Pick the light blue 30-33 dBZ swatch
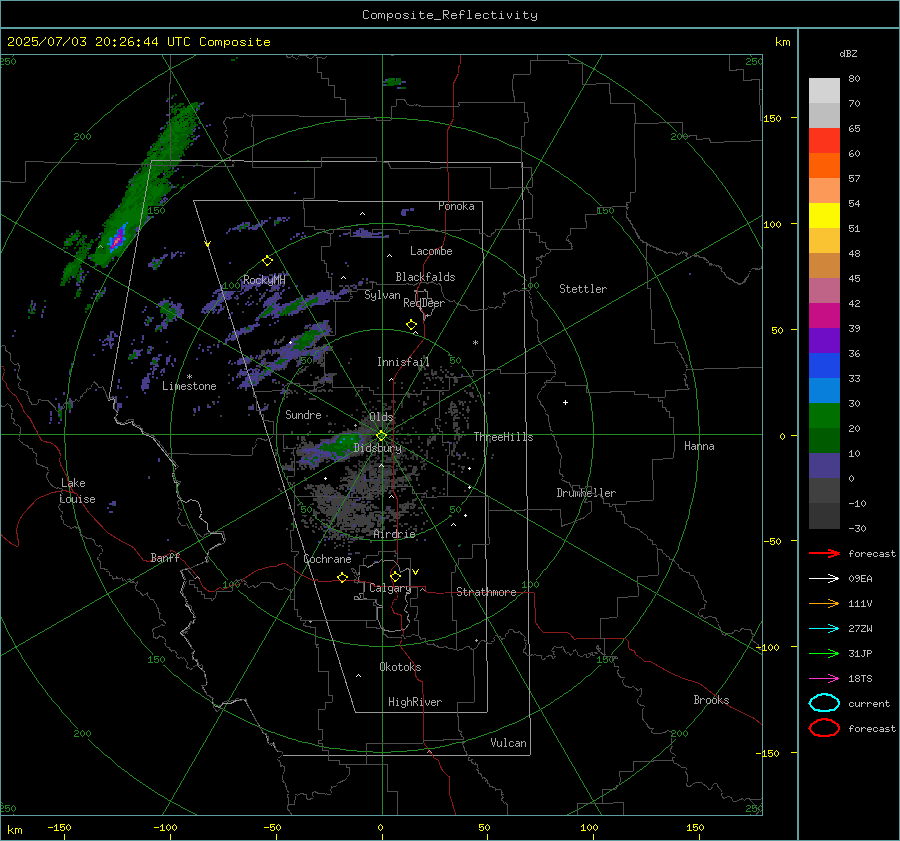900x841 pixels. (824, 391)
